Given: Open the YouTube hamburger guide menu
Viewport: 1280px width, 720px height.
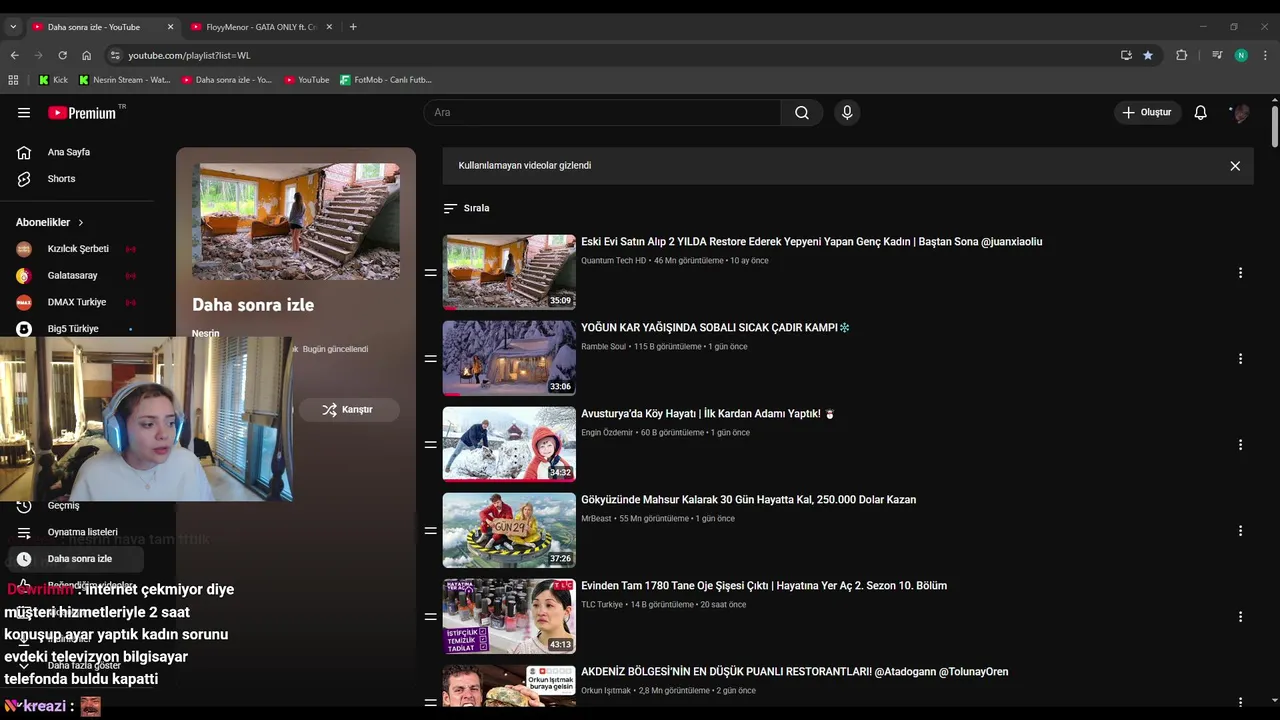Looking at the screenshot, I should tap(24, 113).
